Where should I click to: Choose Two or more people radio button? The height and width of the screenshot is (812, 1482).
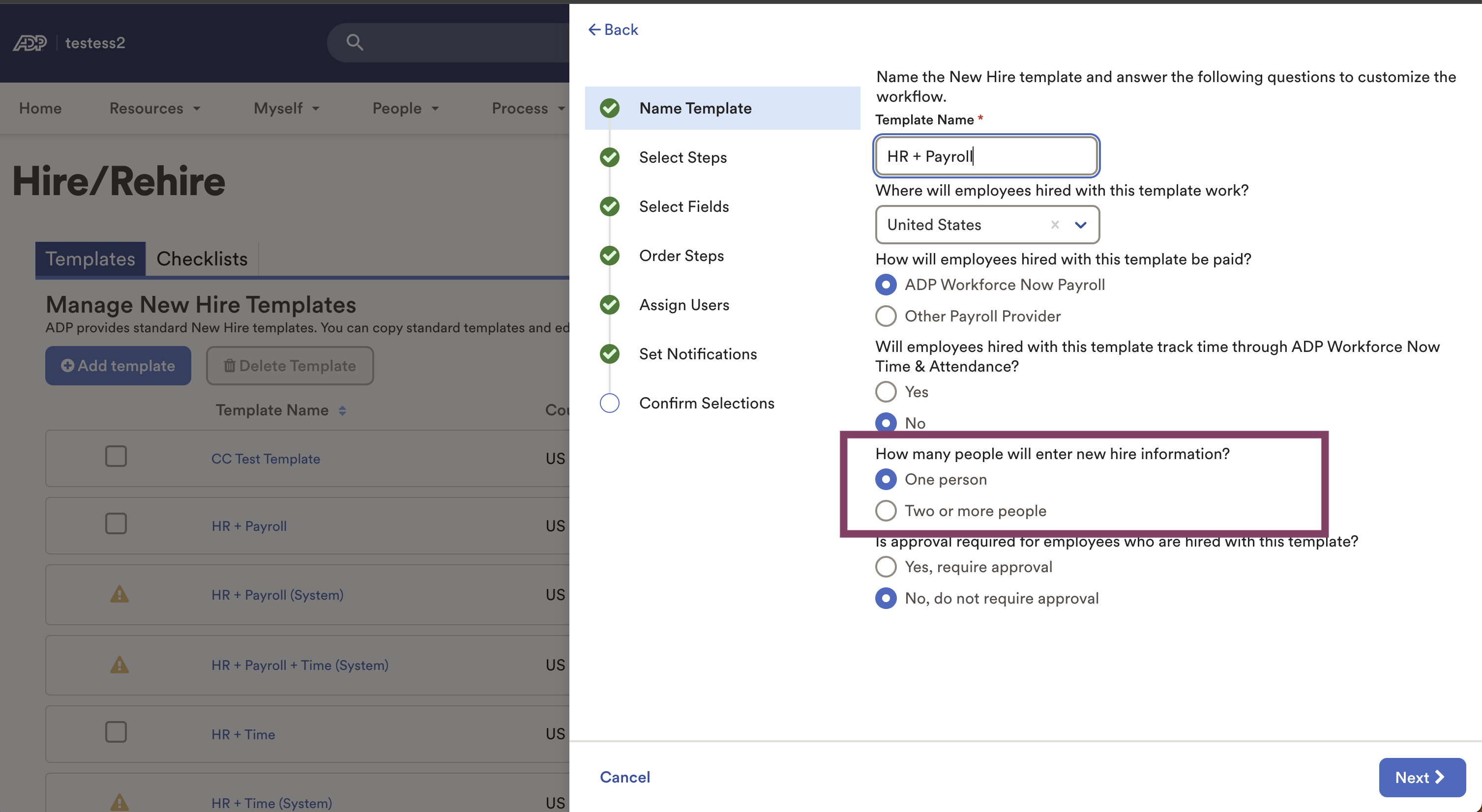[886, 511]
